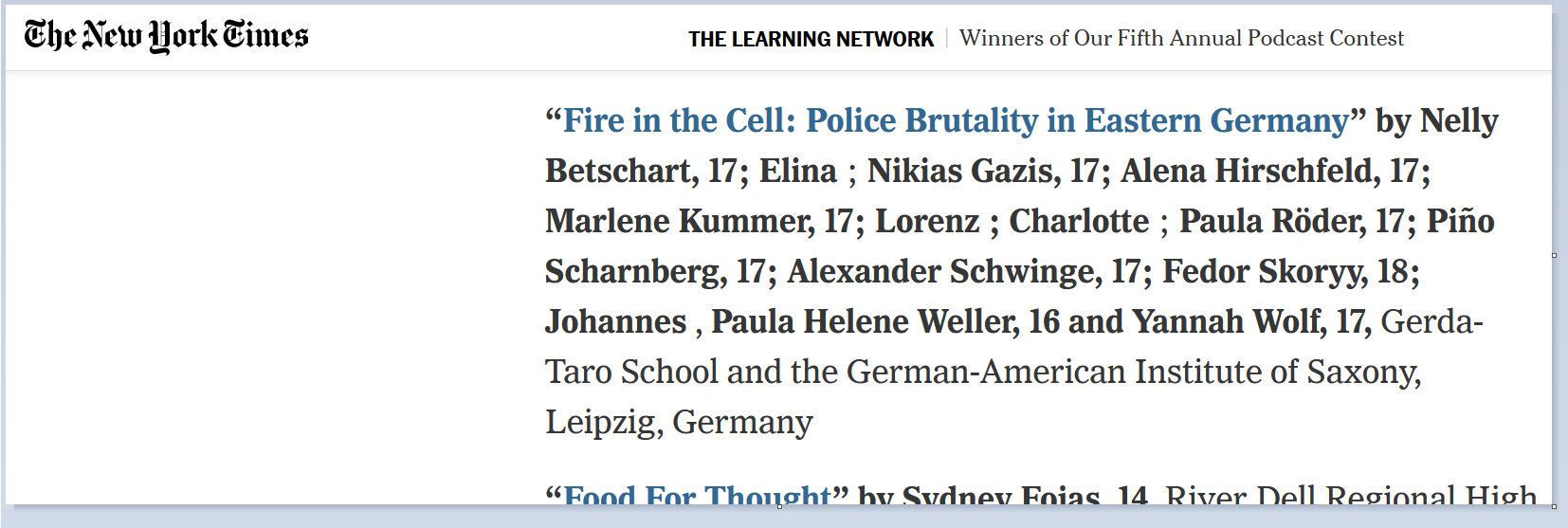Open the Fire in the Cell podcast link
This screenshot has width=1568, height=528.
[x=956, y=120]
